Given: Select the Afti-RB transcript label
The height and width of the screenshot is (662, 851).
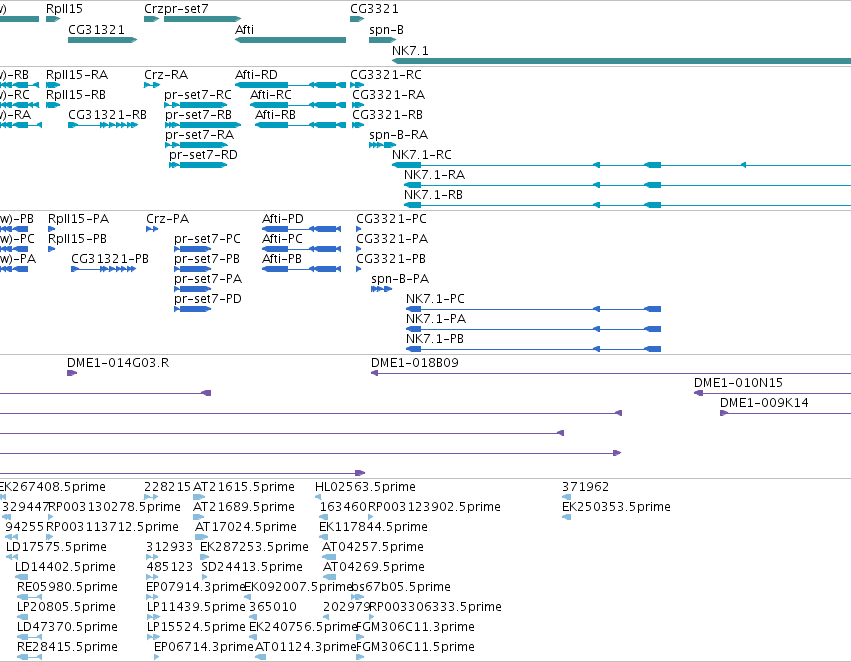Looking at the screenshot, I should pos(276,114).
